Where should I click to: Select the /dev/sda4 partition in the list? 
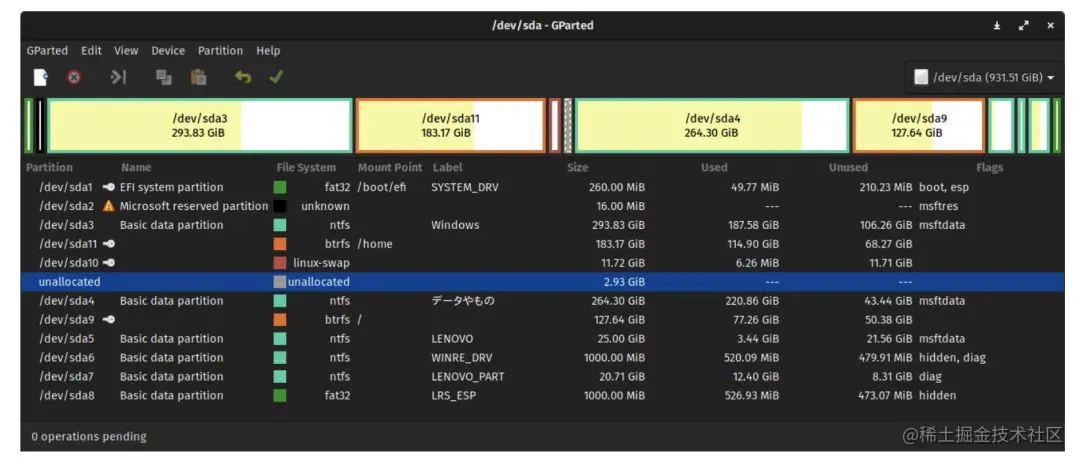click(543, 301)
